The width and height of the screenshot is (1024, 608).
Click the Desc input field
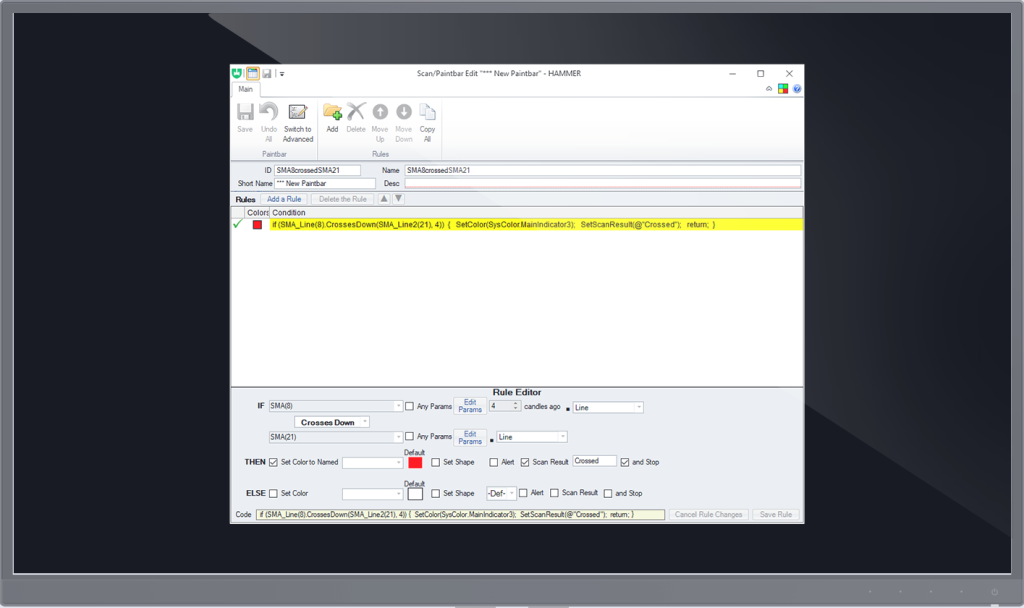pyautogui.click(x=602, y=184)
